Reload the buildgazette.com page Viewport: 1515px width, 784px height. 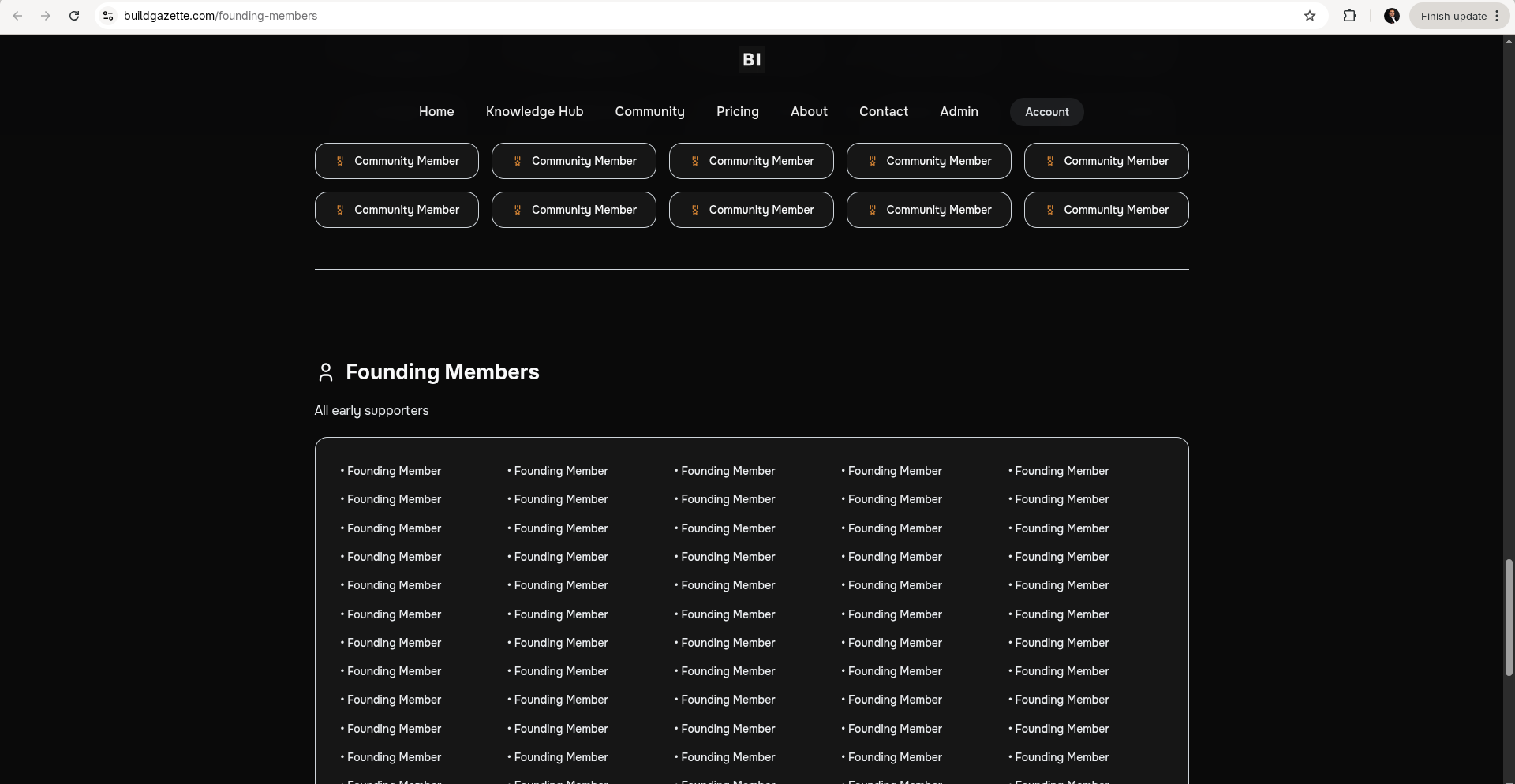74,16
